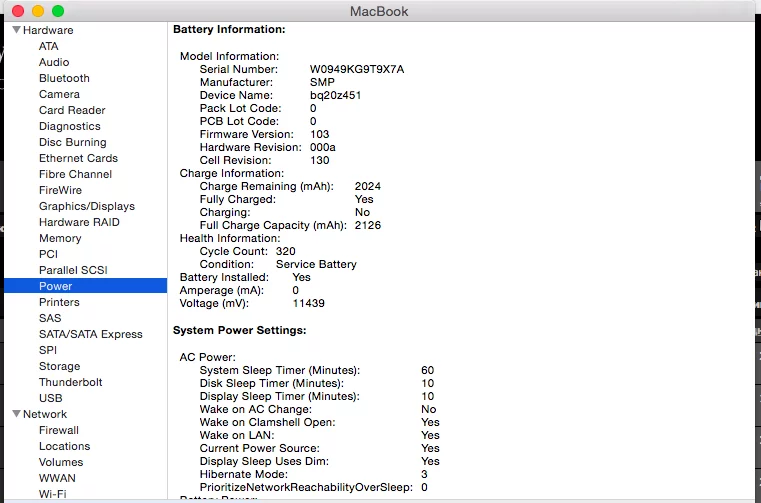Open the FireWire section

(60, 190)
